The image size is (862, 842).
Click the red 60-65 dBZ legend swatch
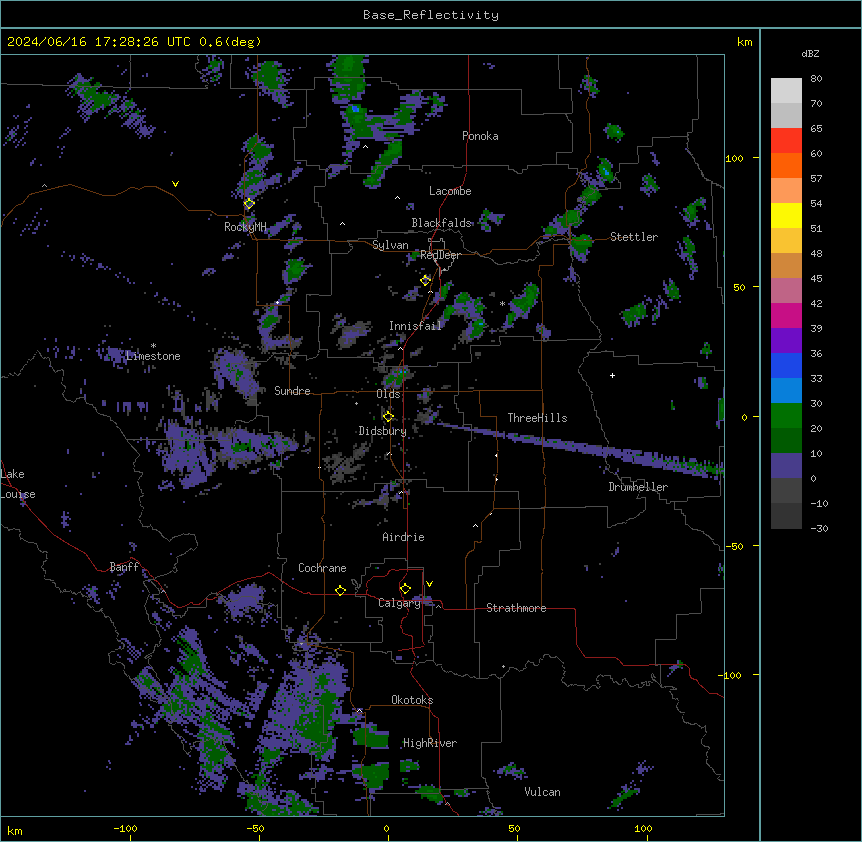(786, 141)
